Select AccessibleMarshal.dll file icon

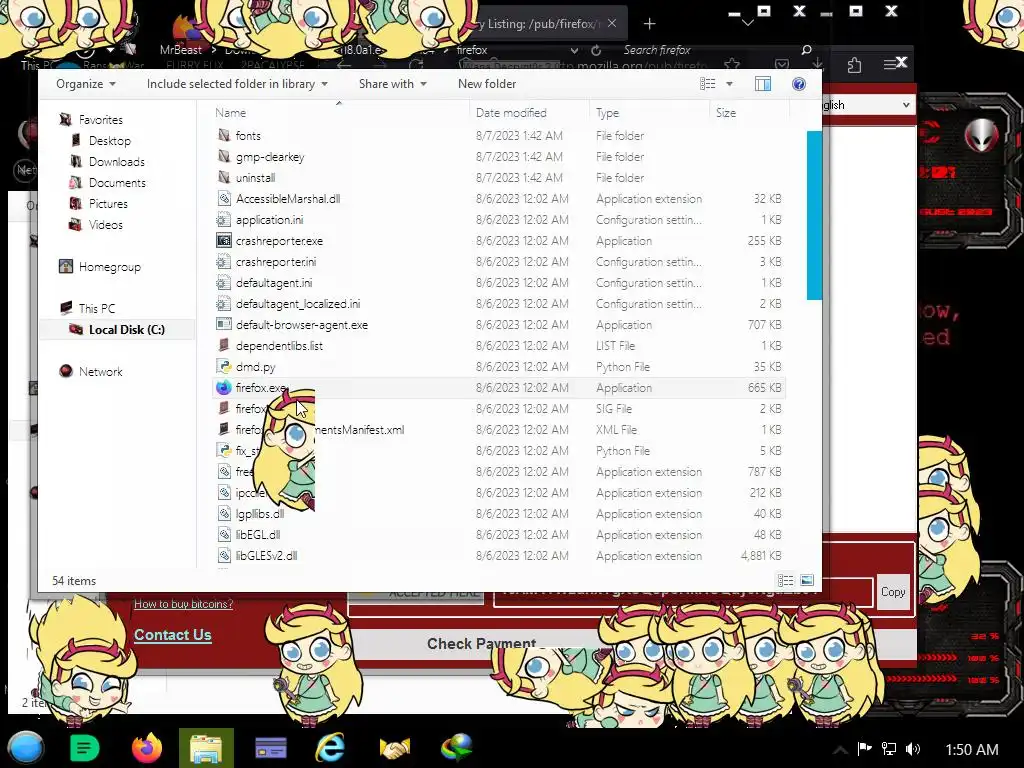pyautogui.click(x=224, y=199)
